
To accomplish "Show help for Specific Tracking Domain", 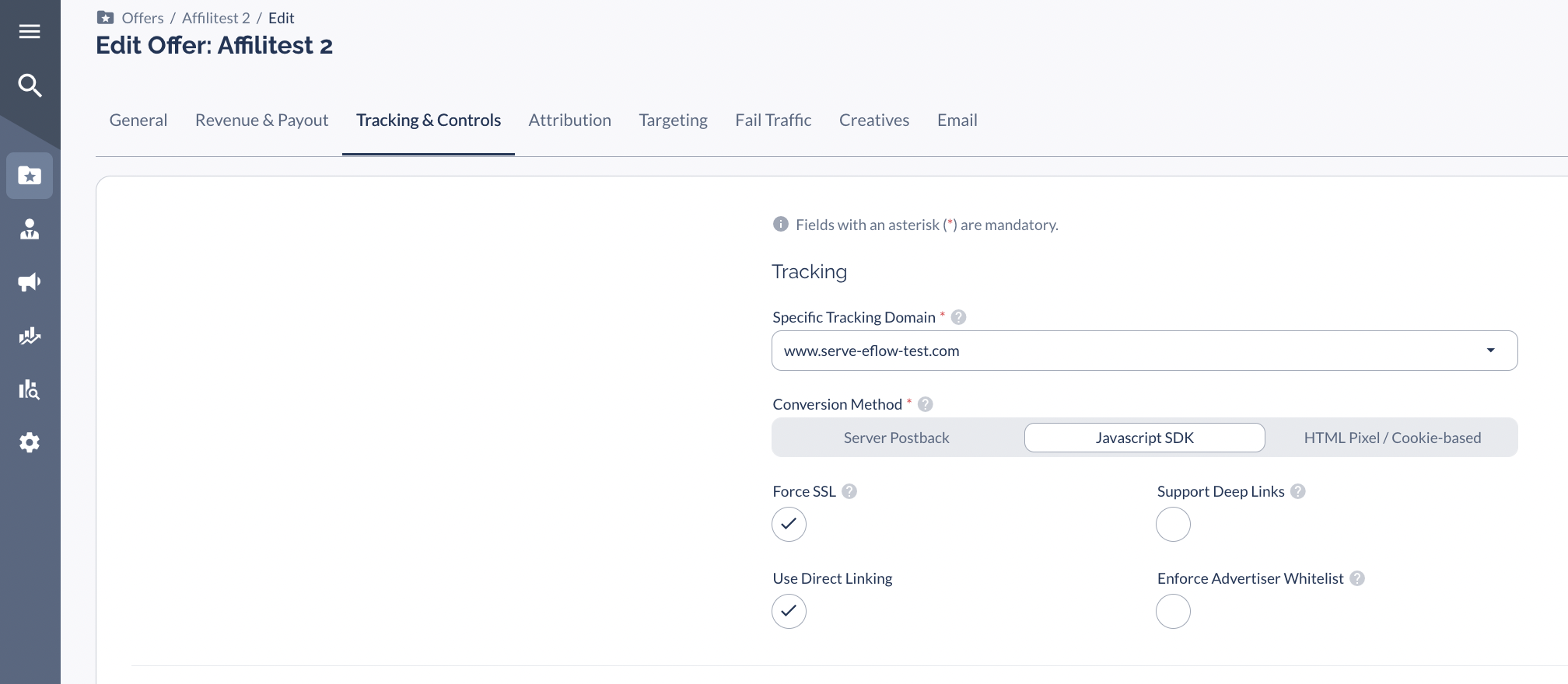I will (x=959, y=317).
